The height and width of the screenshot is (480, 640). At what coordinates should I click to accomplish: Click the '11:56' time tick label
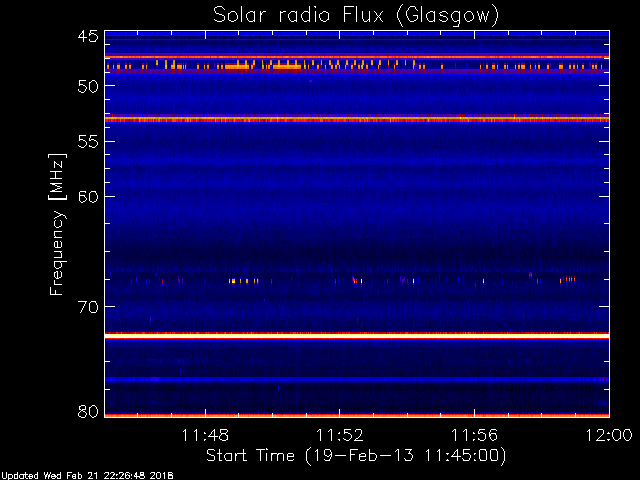coord(475,435)
